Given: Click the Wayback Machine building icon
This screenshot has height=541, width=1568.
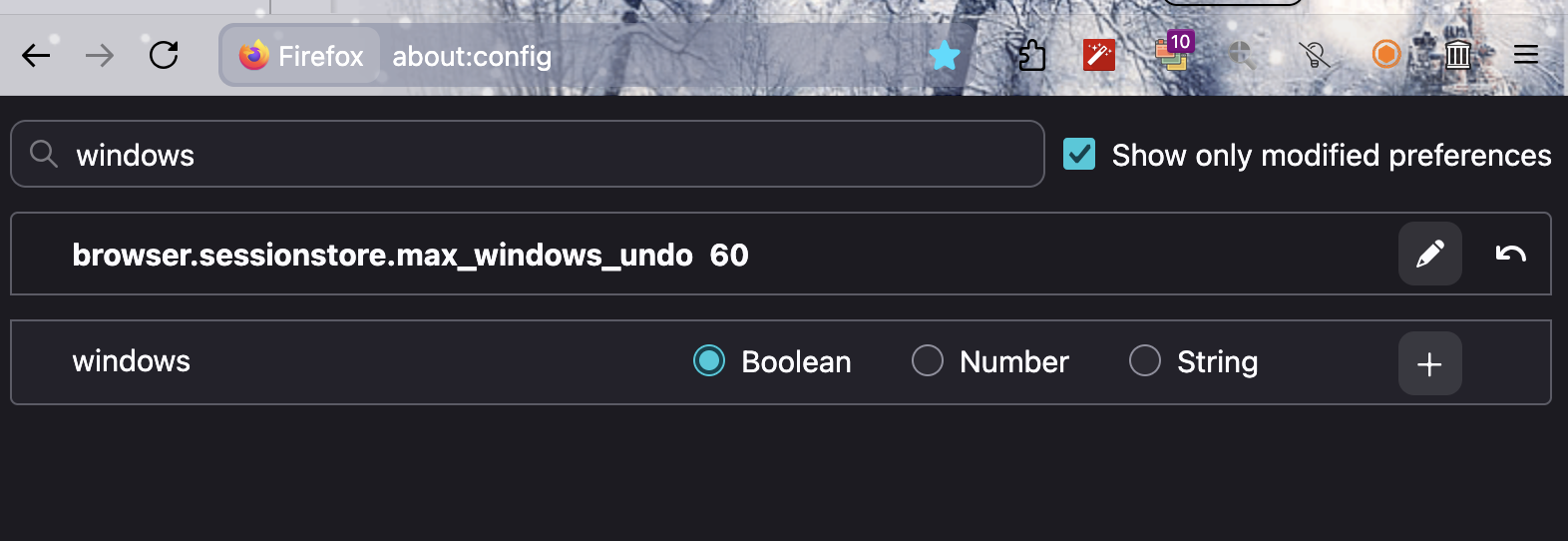Looking at the screenshot, I should point(1457,55).
